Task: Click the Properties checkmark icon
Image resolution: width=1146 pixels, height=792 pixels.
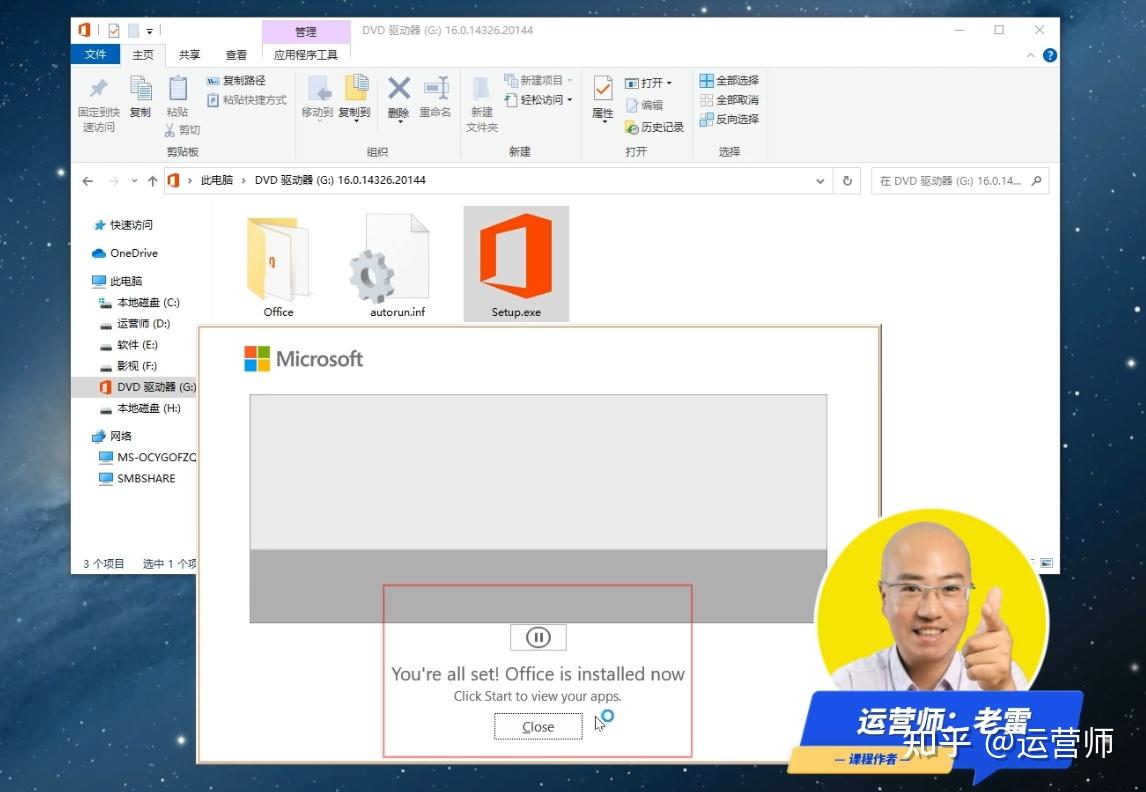Action: pyautogui.click(x=603, y=89)
